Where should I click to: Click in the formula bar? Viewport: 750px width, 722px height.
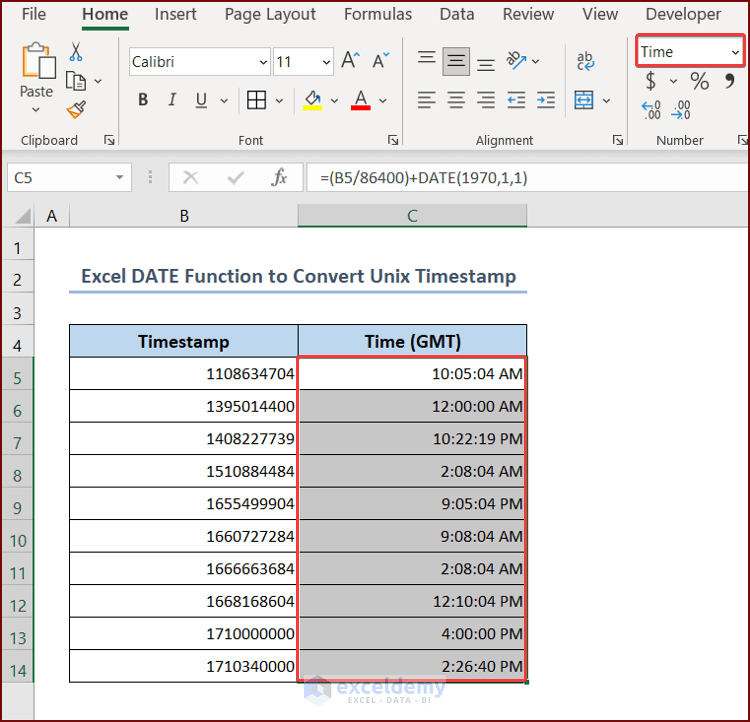[528, 178]
